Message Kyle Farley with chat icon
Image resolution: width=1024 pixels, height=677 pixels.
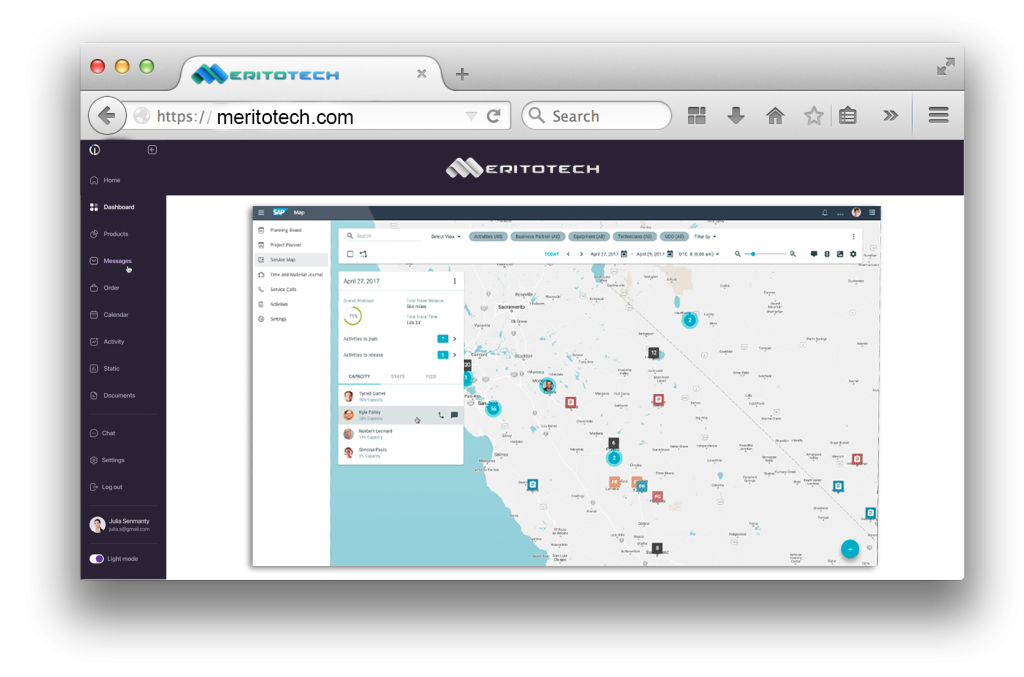pyautogui.click(x=455, y=415)
